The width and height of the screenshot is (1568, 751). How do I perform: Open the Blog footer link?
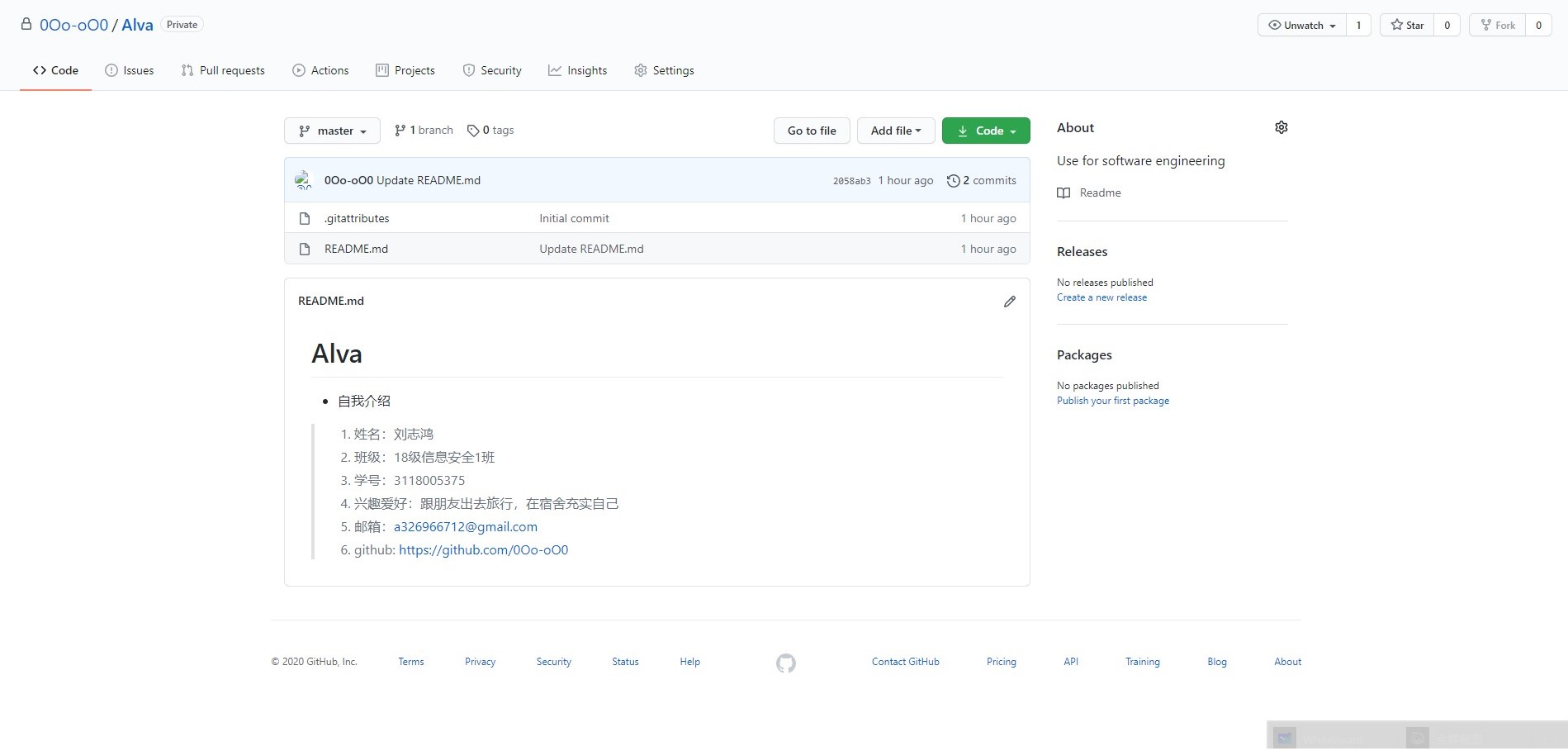click(x=1217, y=662)
